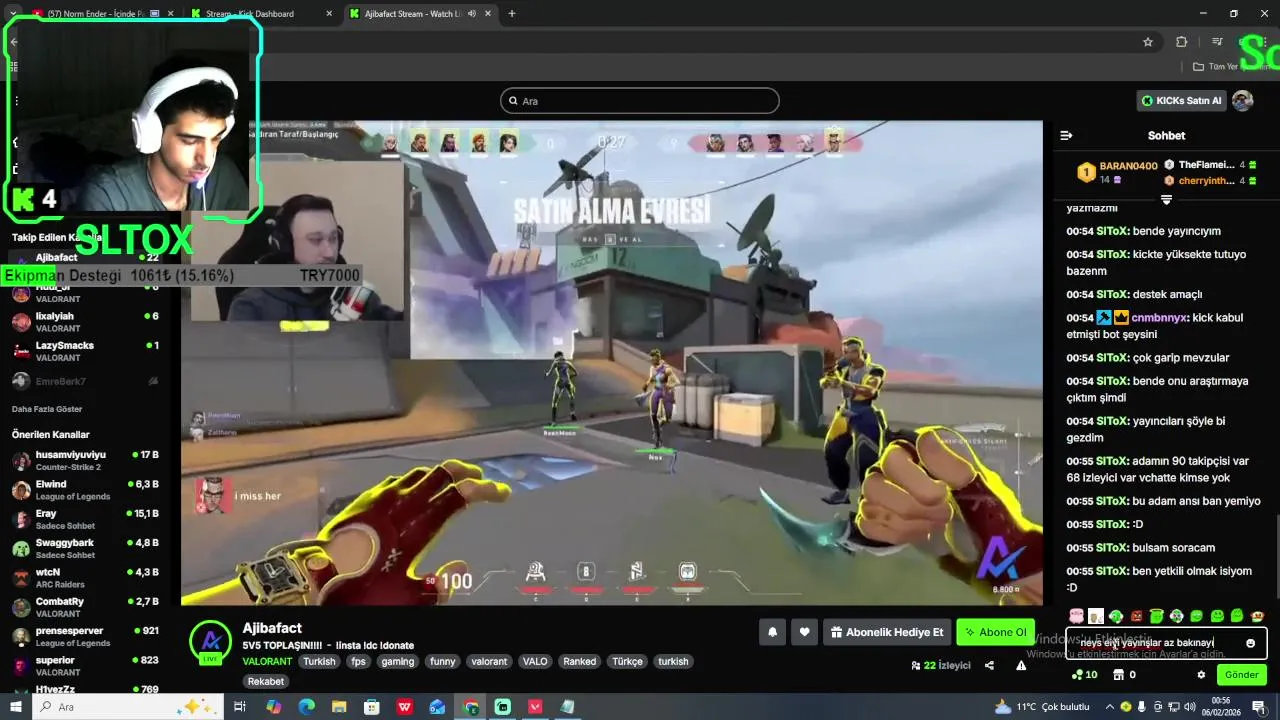The width and height of the screenshot is (1280, 720).
Task: Click the Abone Ol subscribe button
Action: tap(995, 632)
